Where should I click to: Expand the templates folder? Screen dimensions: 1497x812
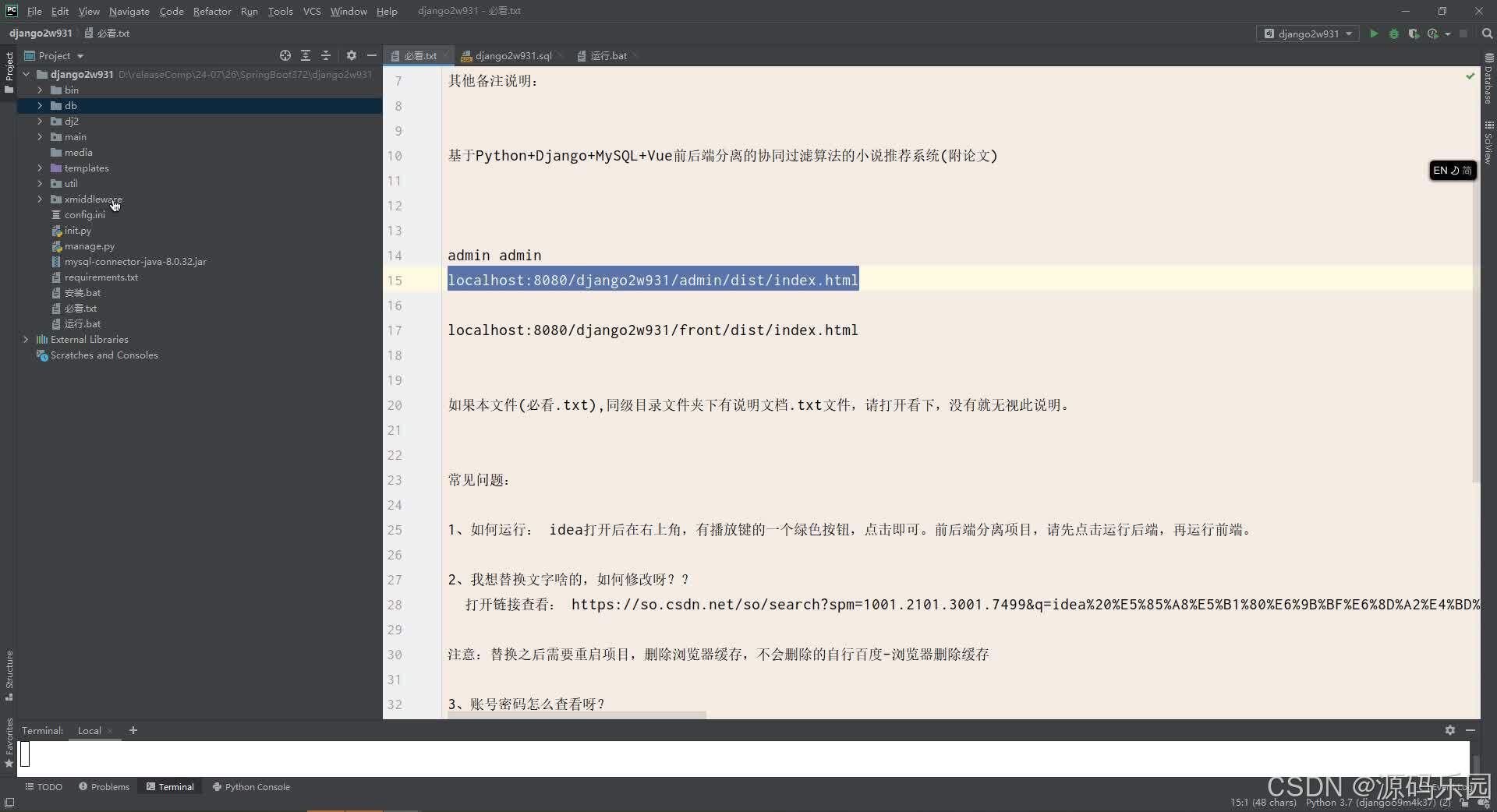click(x=39, y=168)
